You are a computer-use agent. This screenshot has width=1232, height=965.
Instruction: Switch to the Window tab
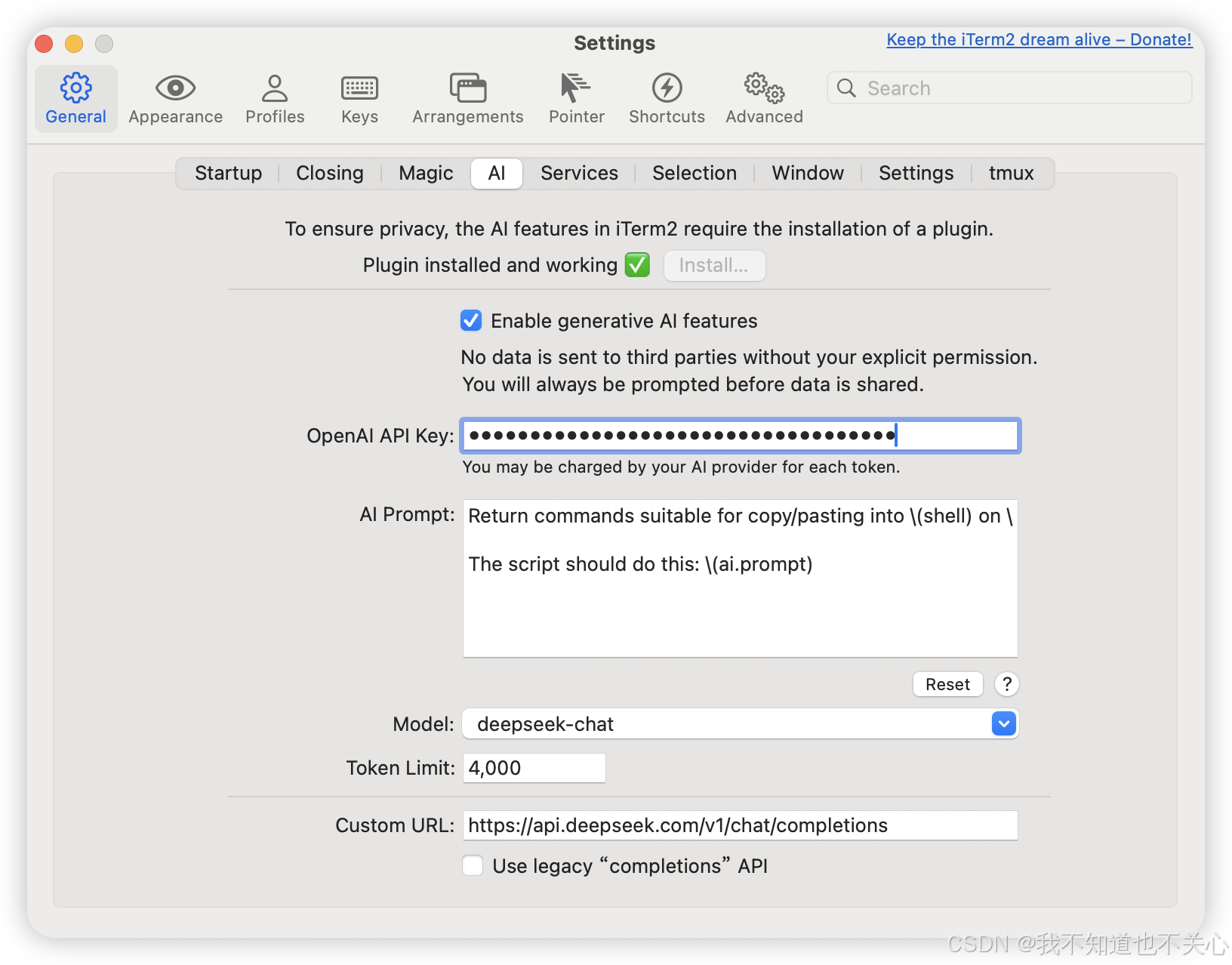point(808,173)
